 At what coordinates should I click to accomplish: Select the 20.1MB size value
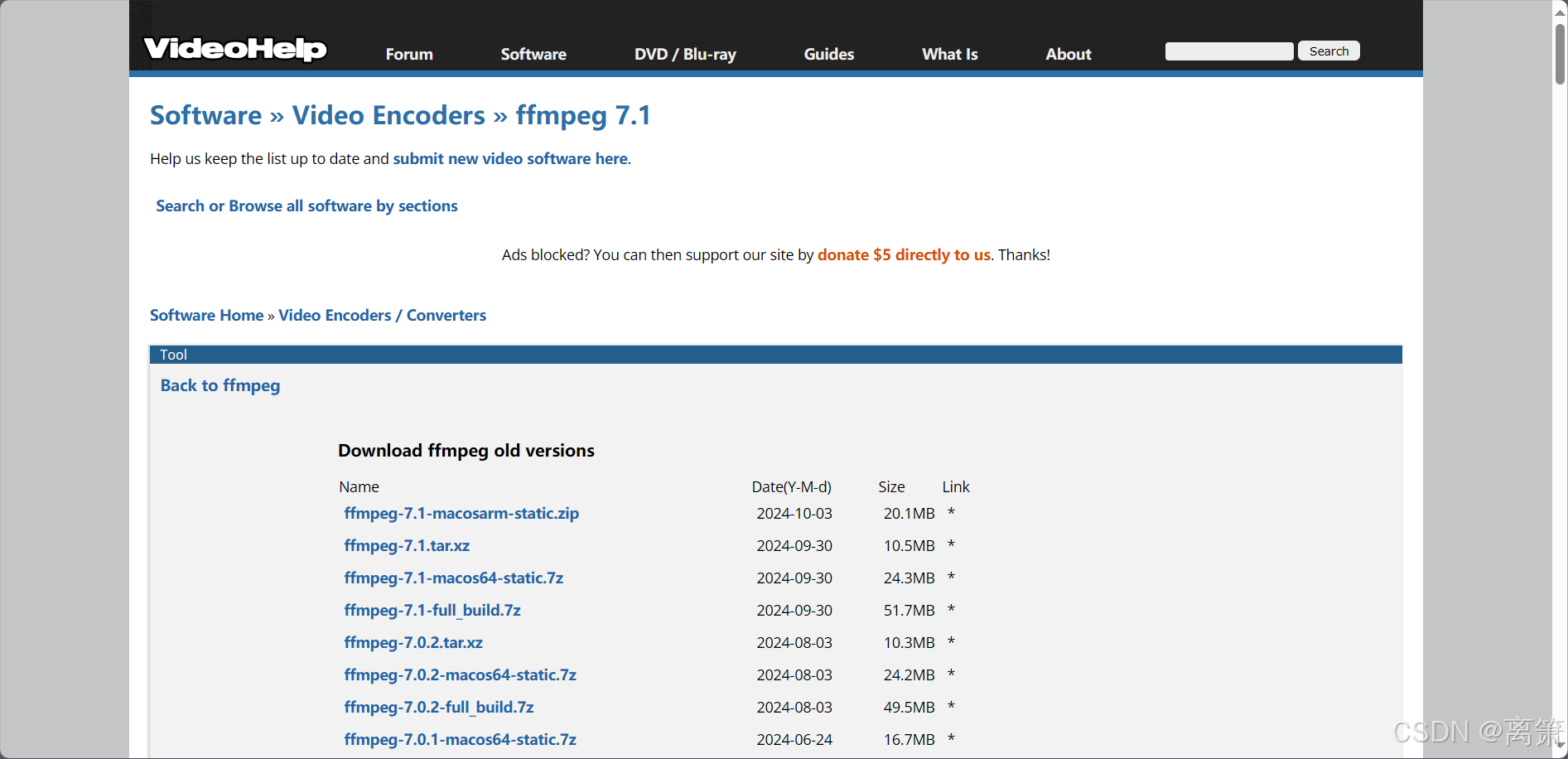click(909, 513)
